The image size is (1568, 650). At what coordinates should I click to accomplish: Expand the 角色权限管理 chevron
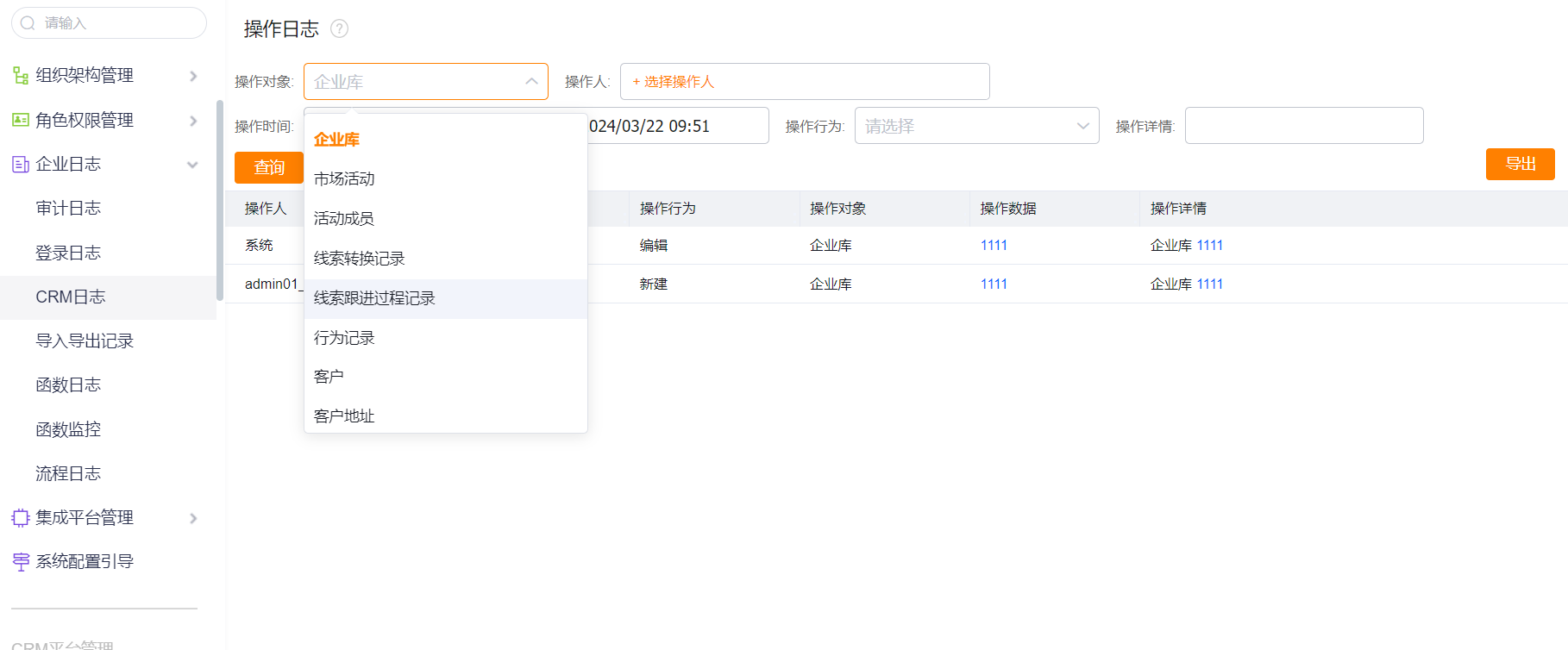pyautogui.click(x=193, y=121)
